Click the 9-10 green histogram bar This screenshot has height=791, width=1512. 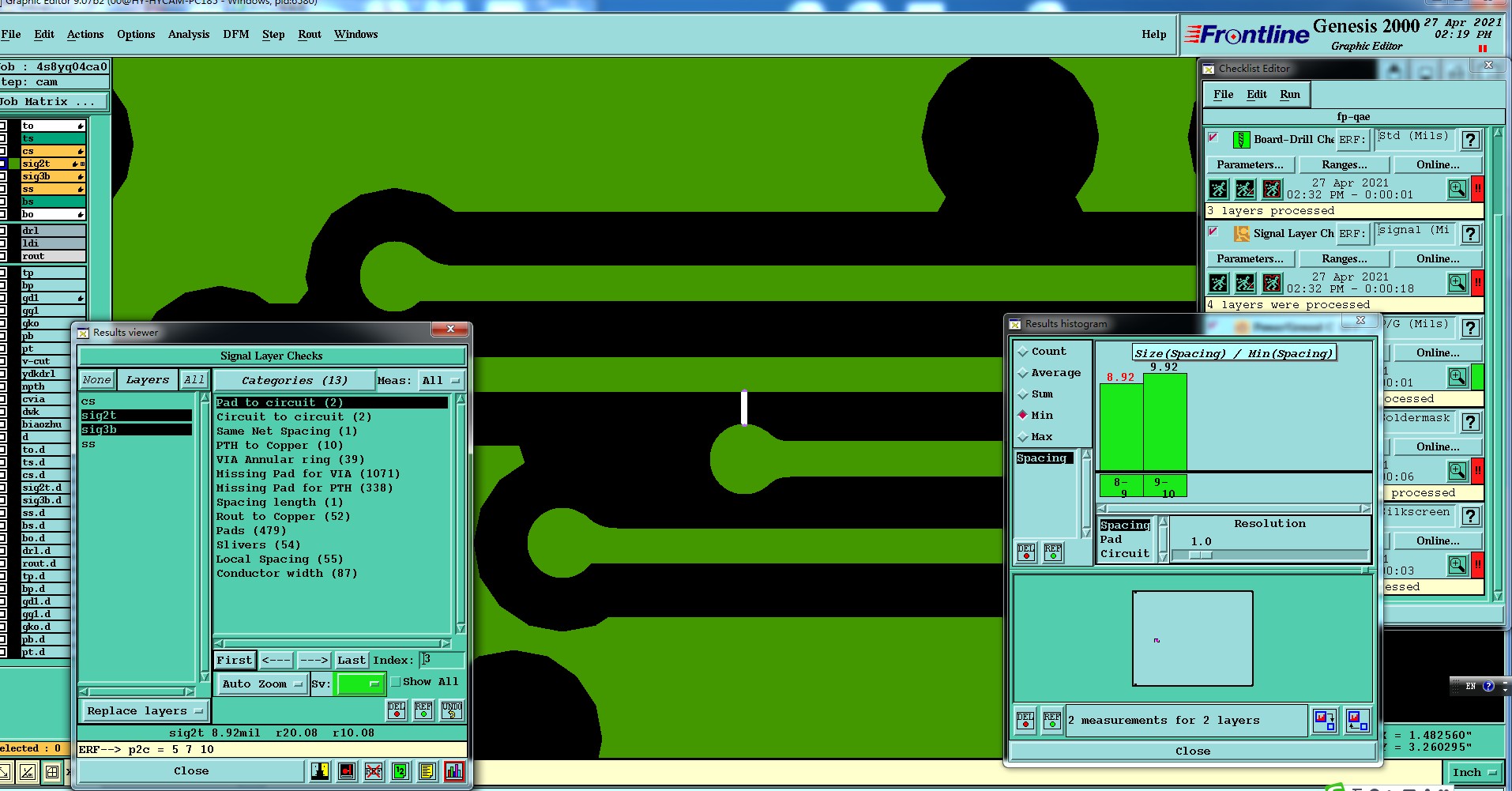coord(1164,423)
